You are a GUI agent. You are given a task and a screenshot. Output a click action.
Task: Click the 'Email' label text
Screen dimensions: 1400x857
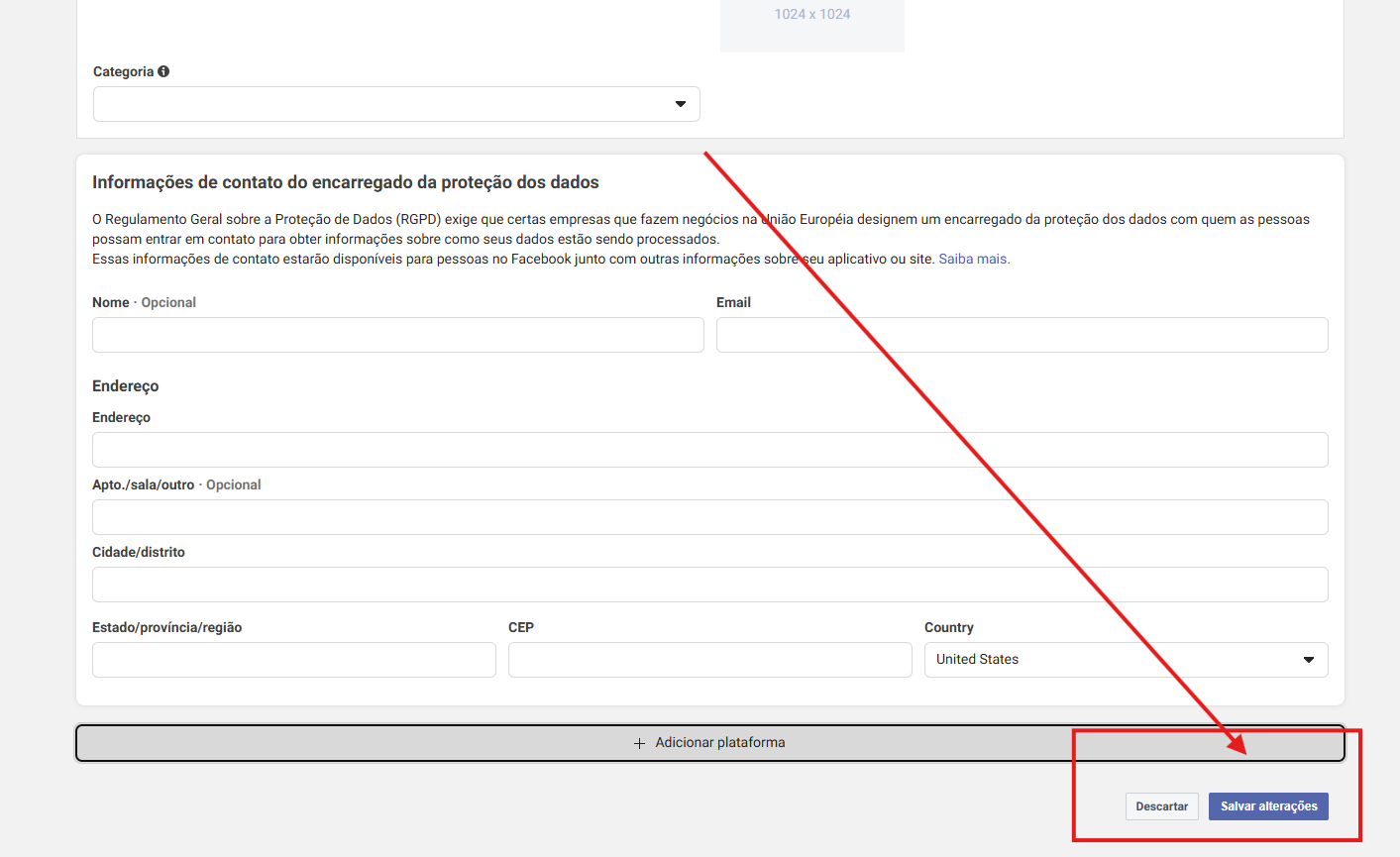coord(734,302)
